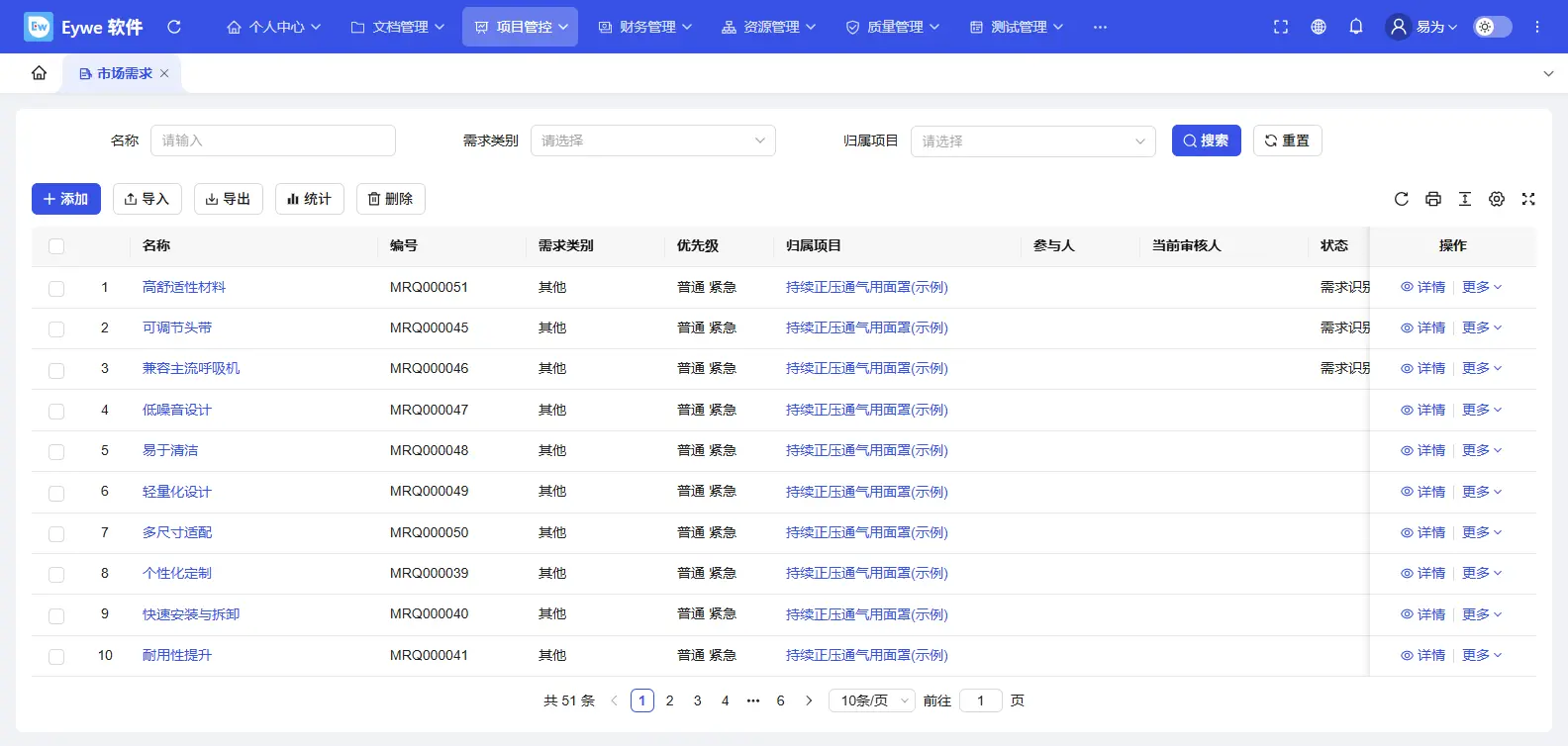Click the Eywe software logo icon

pyautogui.click(x=39, y=27)
